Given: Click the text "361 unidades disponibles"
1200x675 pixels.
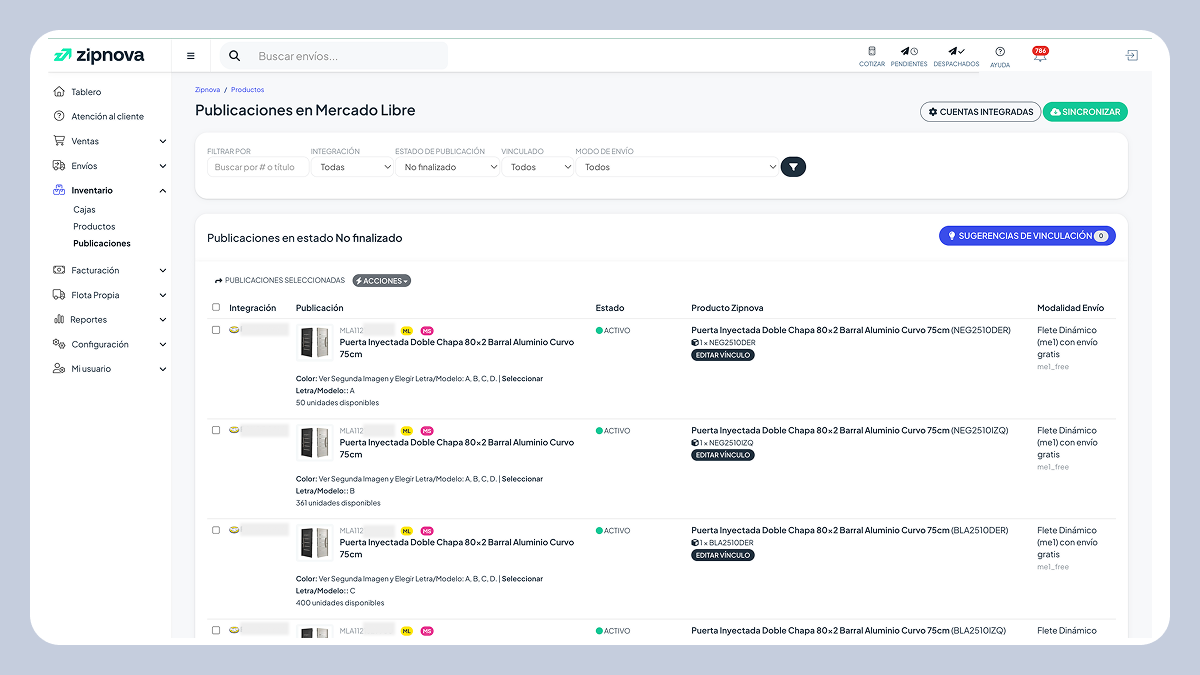Looking at the screenshot, I should 338,503.
